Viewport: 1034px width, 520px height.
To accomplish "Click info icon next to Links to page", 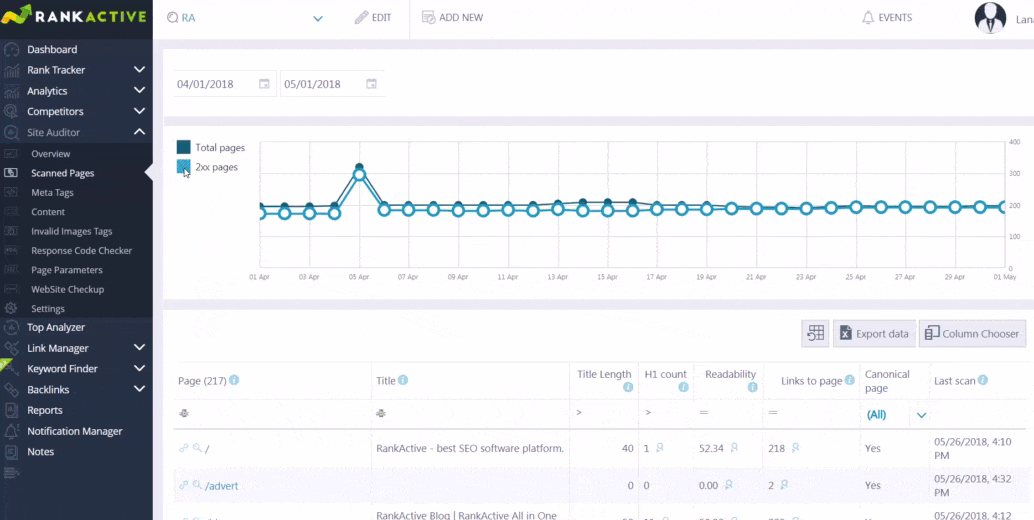I will [x=850, y=380].
